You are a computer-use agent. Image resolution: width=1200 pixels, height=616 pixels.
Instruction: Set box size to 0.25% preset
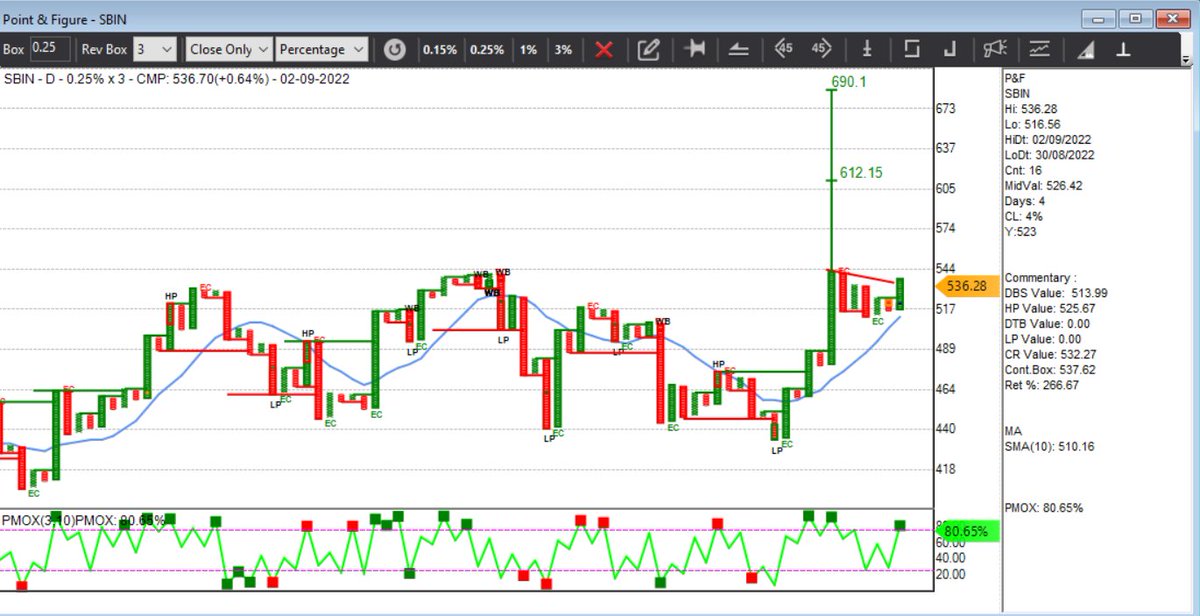[487, 49]
